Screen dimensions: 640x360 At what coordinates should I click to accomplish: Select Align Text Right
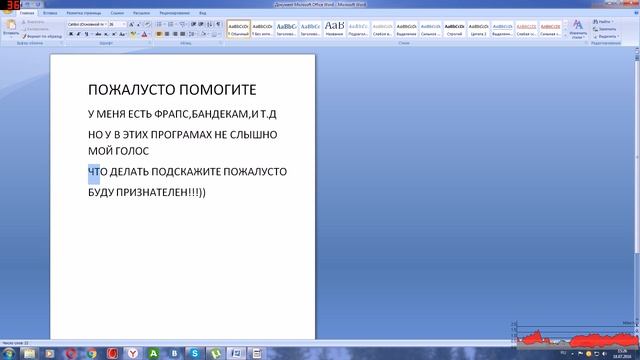pyautogui.click(x=175, y=34)
